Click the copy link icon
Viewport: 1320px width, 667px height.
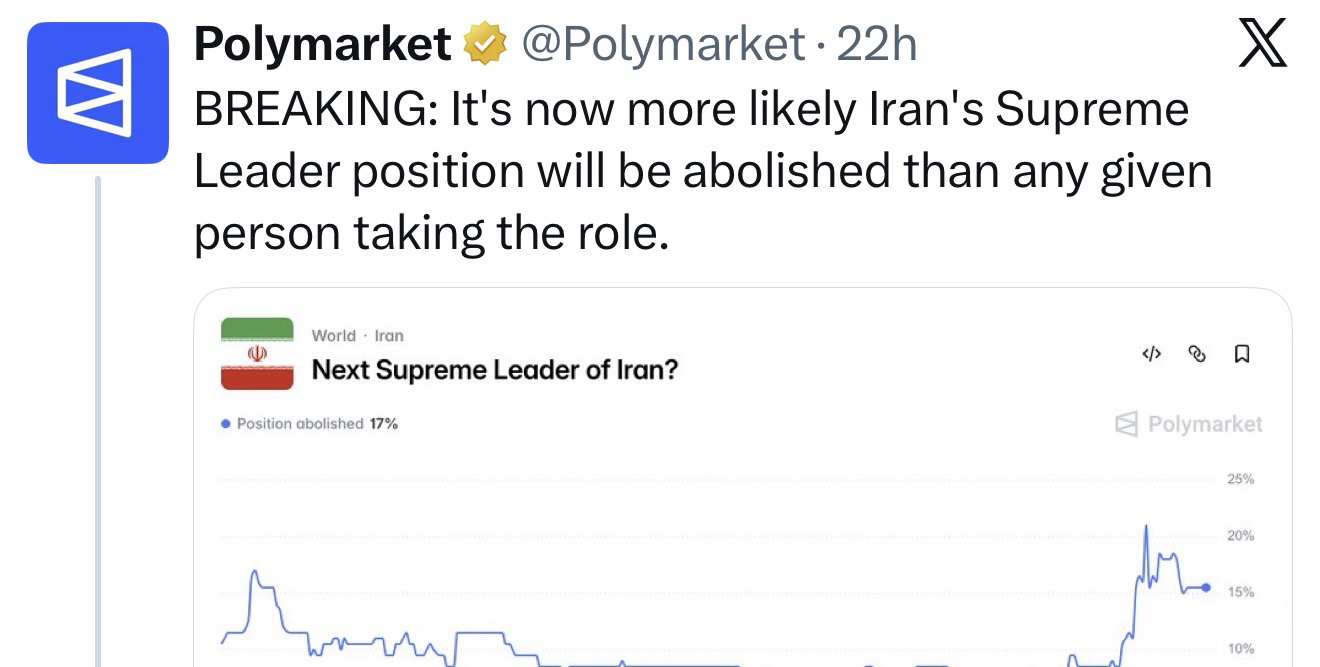(1196, 353)
